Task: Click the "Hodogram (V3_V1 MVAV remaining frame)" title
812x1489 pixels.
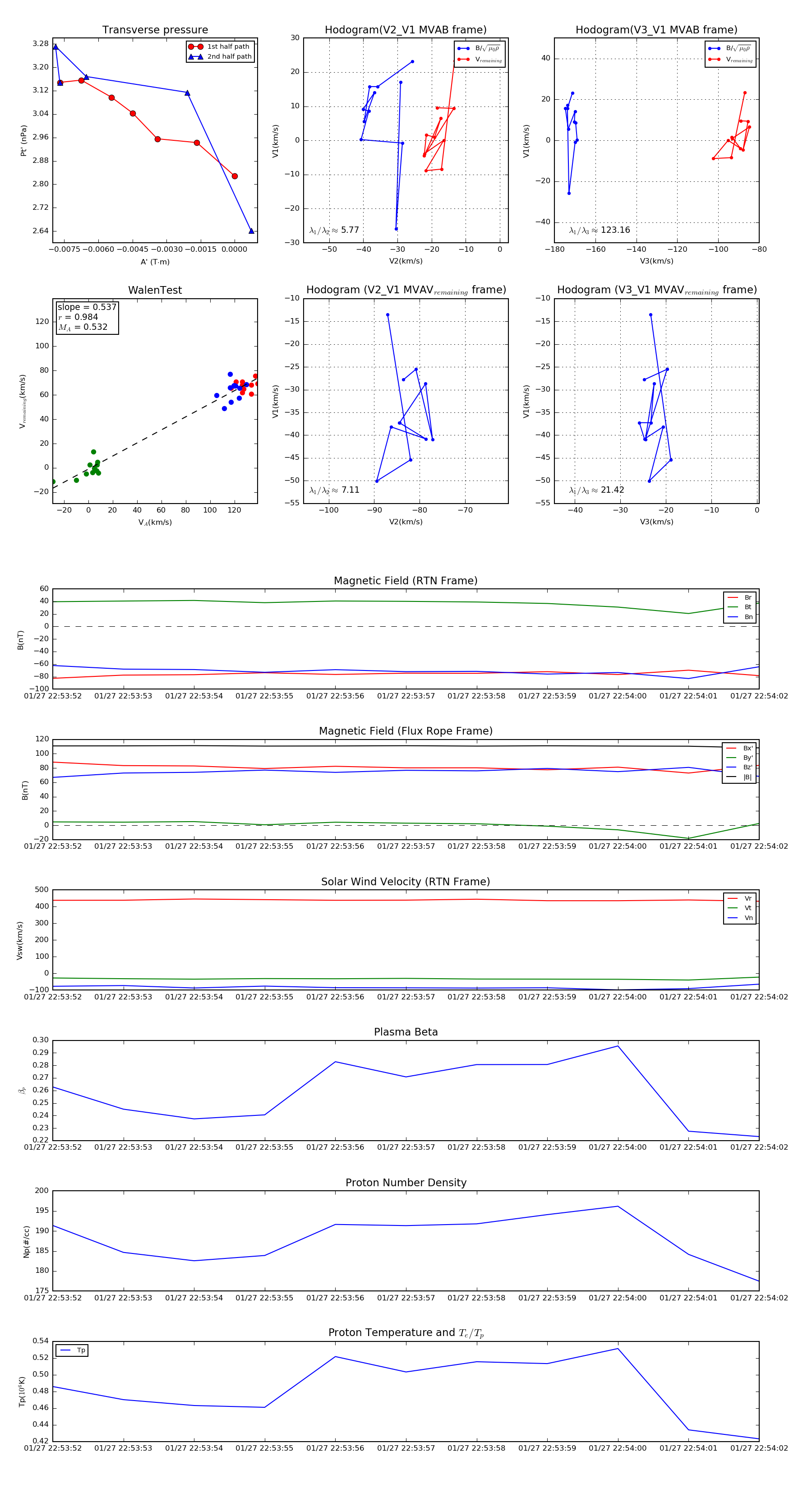Action: pos(656,290)
